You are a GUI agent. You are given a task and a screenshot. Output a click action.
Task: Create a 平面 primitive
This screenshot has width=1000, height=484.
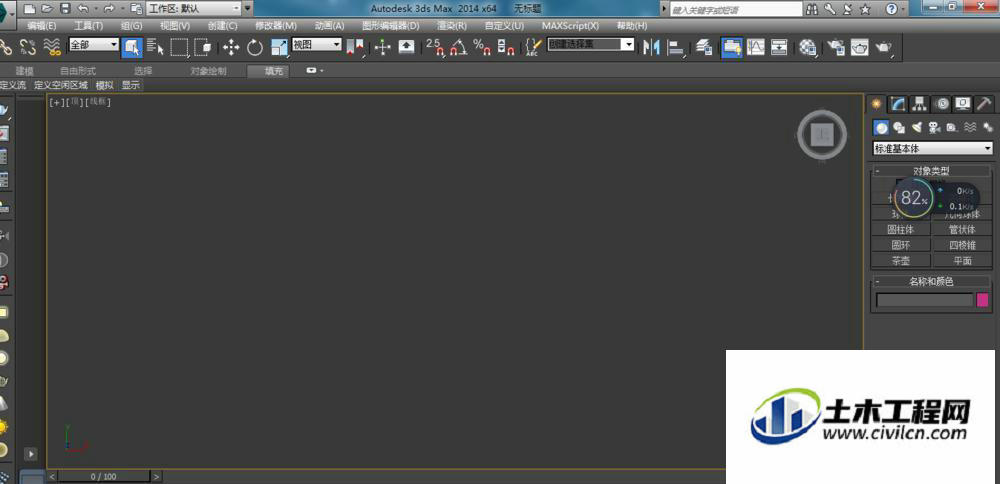pos(962,261)
